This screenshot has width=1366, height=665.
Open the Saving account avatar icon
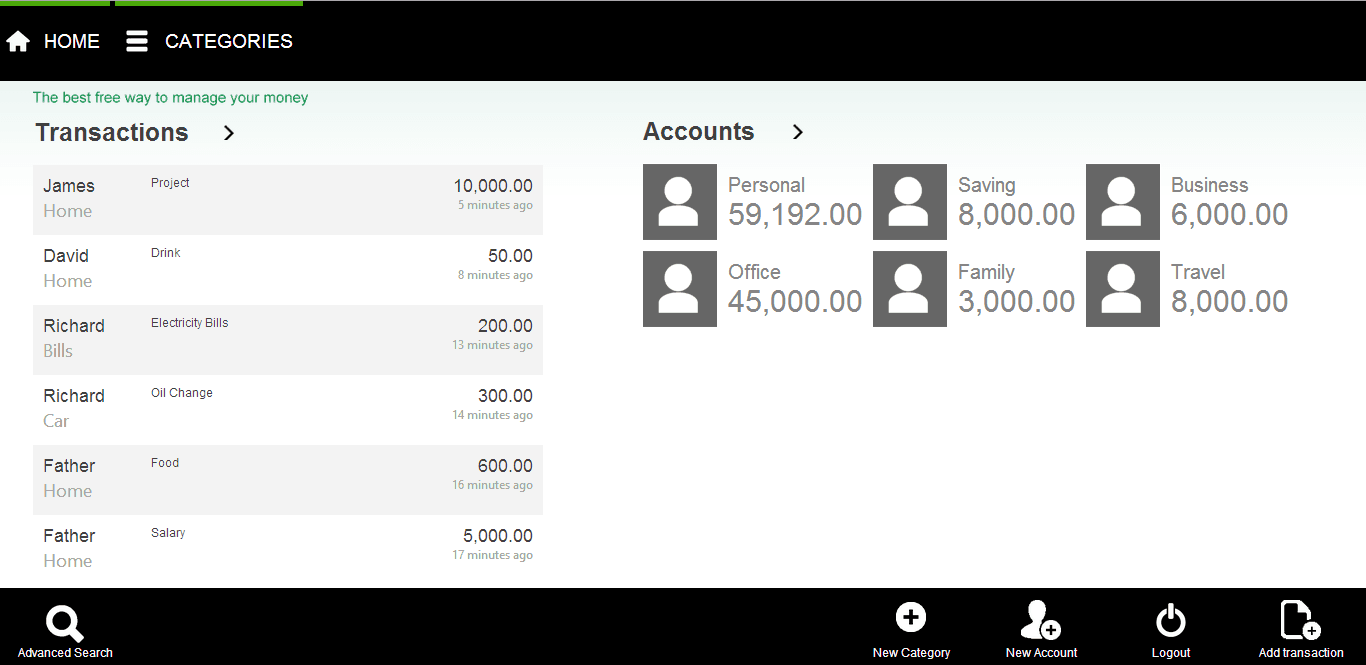[x=910, y=202]
